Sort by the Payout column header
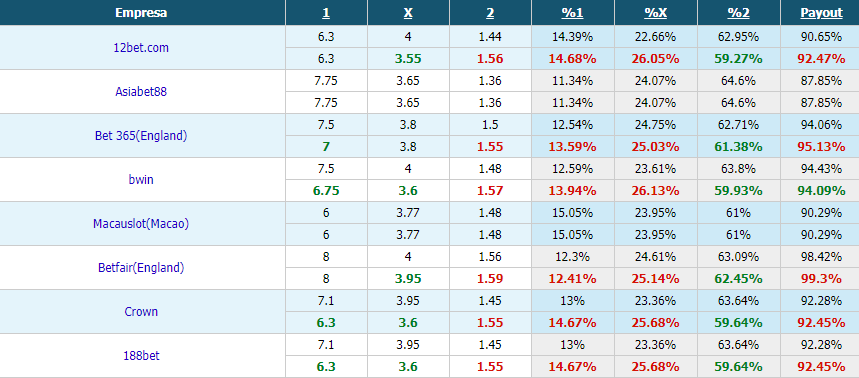 [x=821, y=13]
